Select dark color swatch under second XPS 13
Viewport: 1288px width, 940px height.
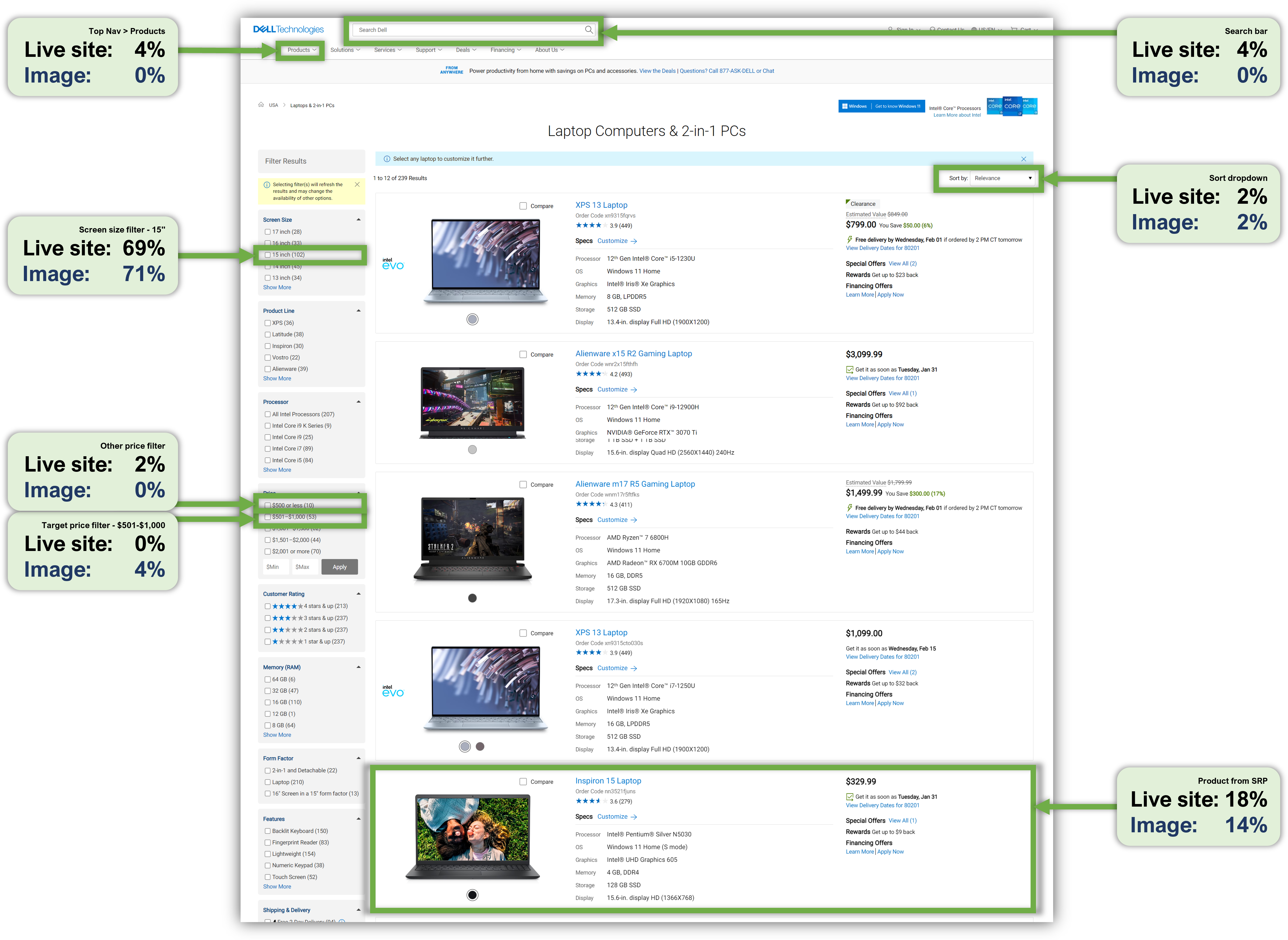pyautogui.click(x=480, y=747)
